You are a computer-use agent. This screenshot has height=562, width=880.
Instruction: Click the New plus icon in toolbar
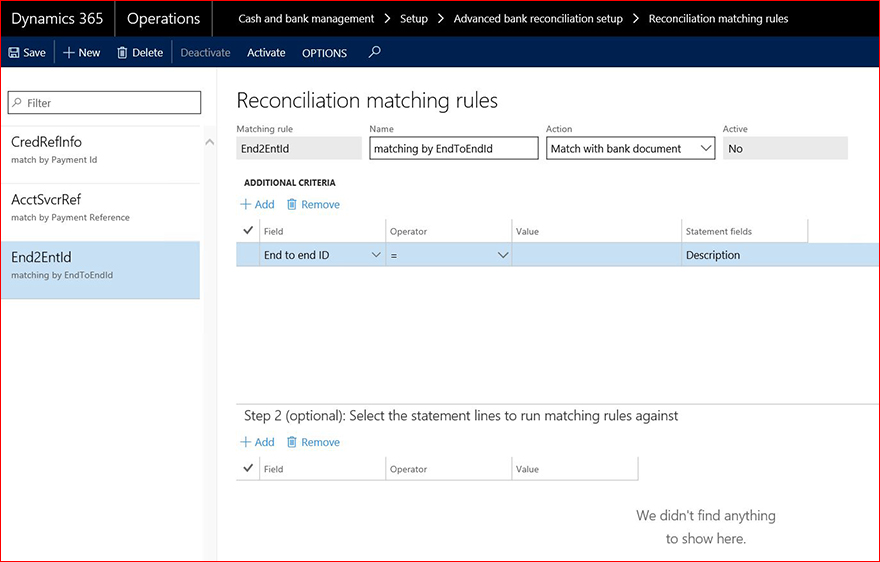68,53
